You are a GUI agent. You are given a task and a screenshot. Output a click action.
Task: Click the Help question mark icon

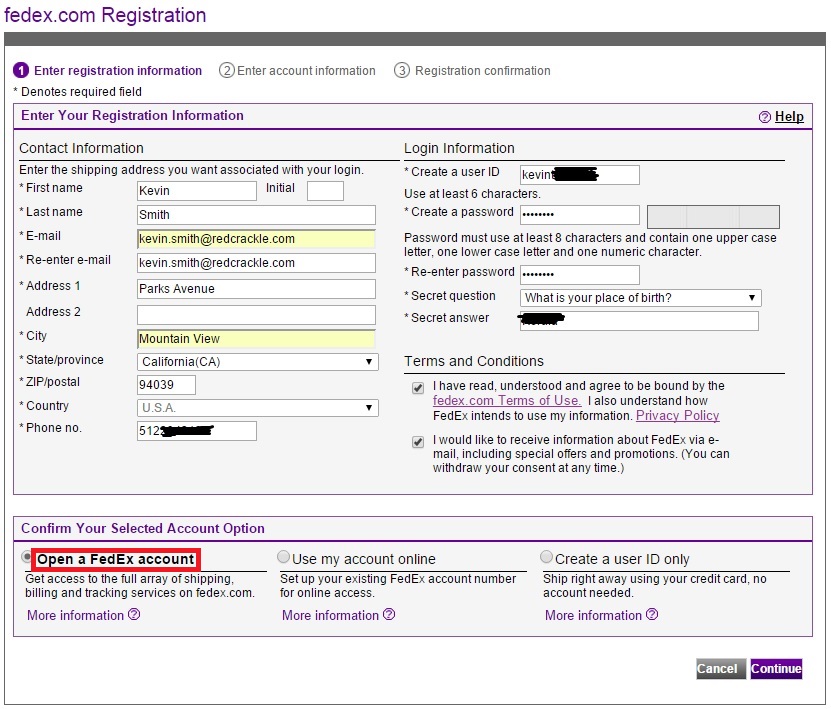[x=763, y=117]
